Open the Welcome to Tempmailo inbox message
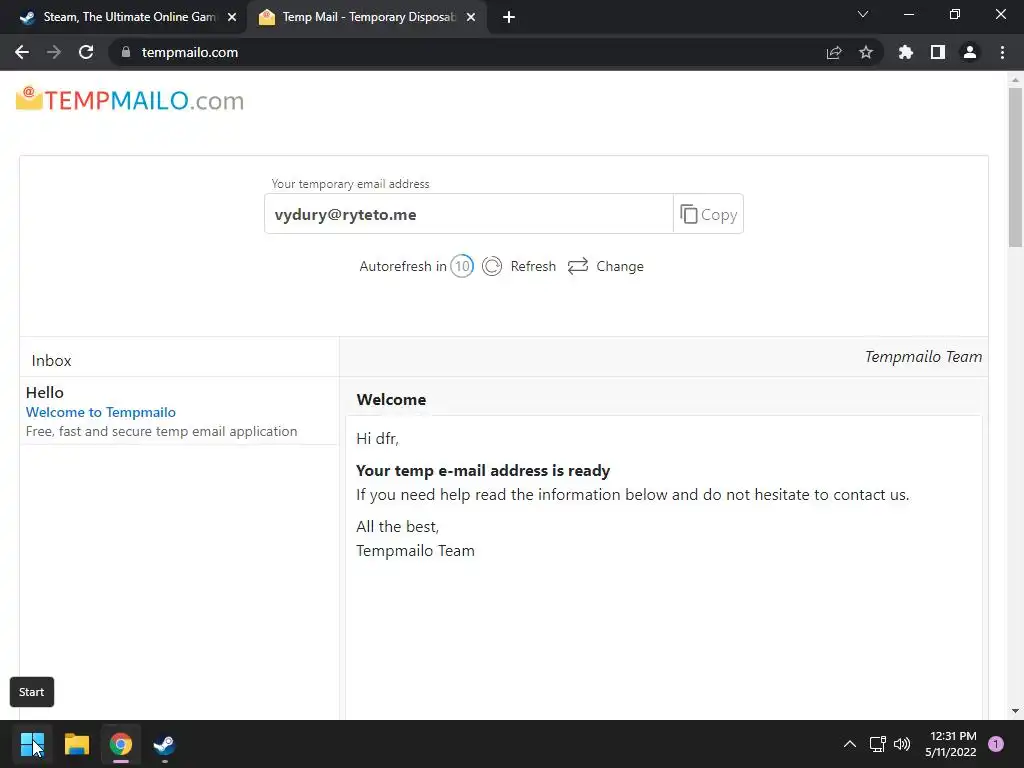The image size is (1024, 768). (x=101, y=412)
